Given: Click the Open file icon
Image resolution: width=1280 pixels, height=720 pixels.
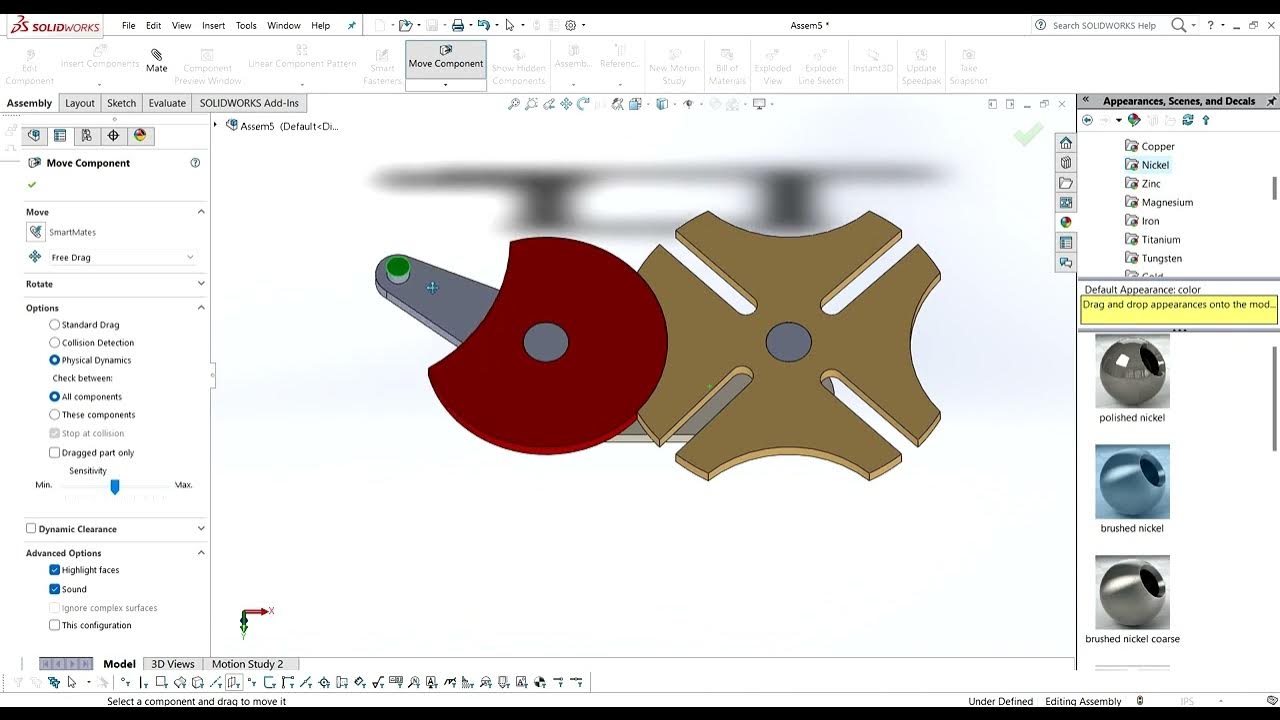Looking at the screenshot, I should click(x=404, y=25).
